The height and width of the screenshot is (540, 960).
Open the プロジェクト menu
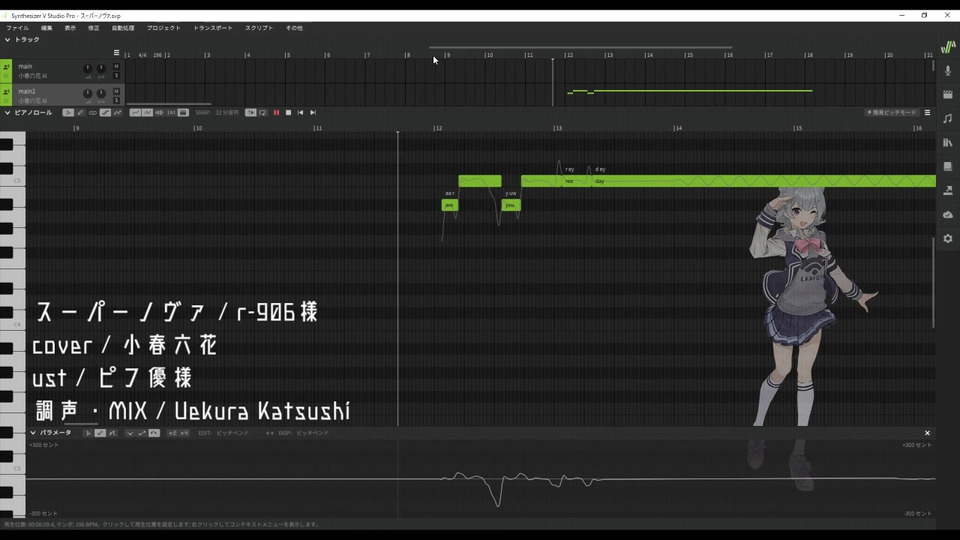pyautogui.click(x=163, y=28)
